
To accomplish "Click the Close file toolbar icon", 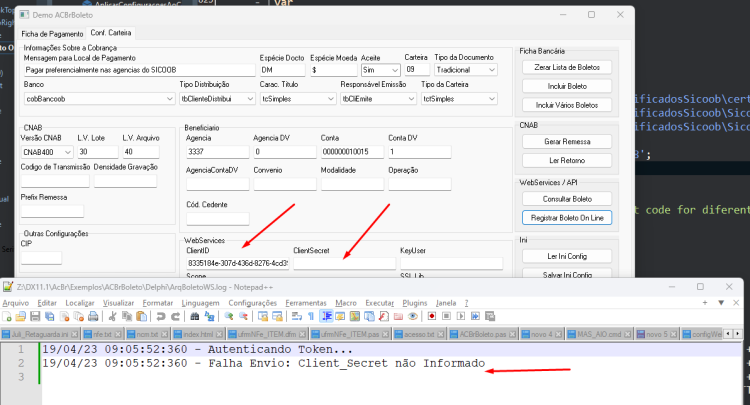I will click(x=65, y=317).
